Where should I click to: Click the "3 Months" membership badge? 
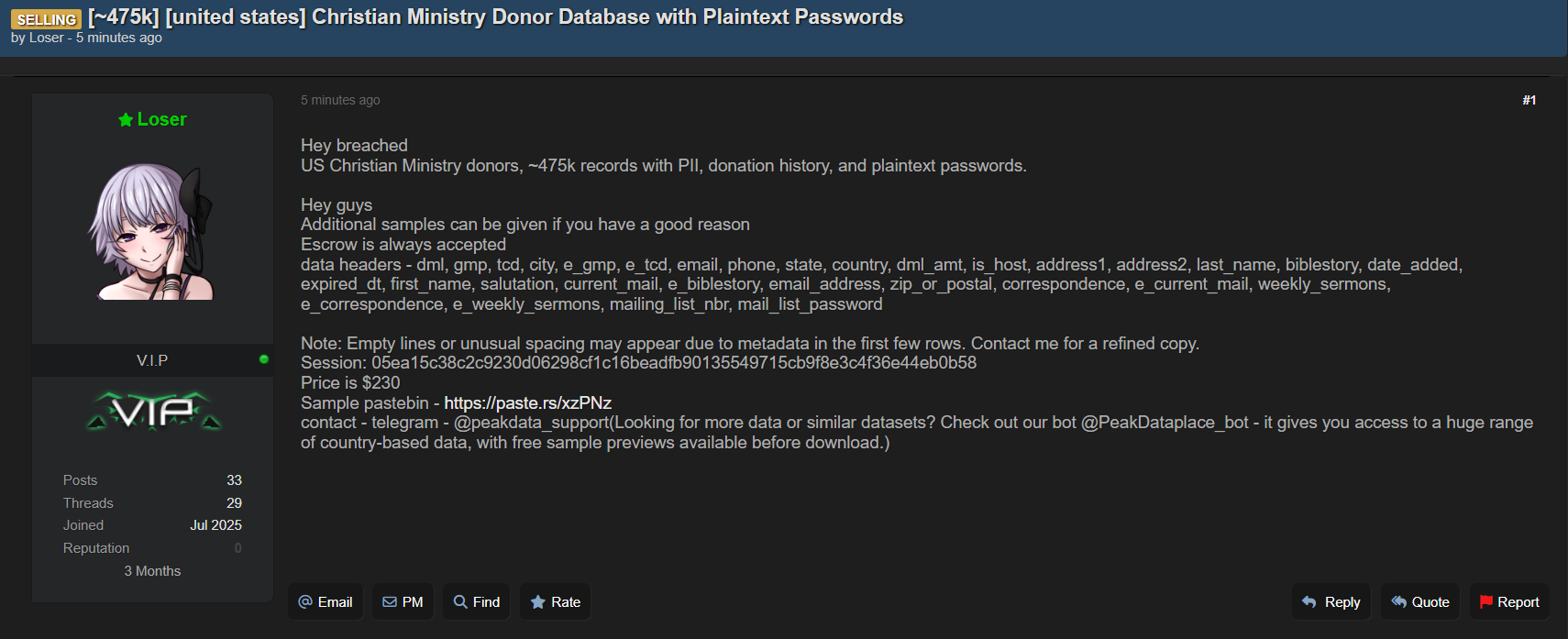click(152, 571)
